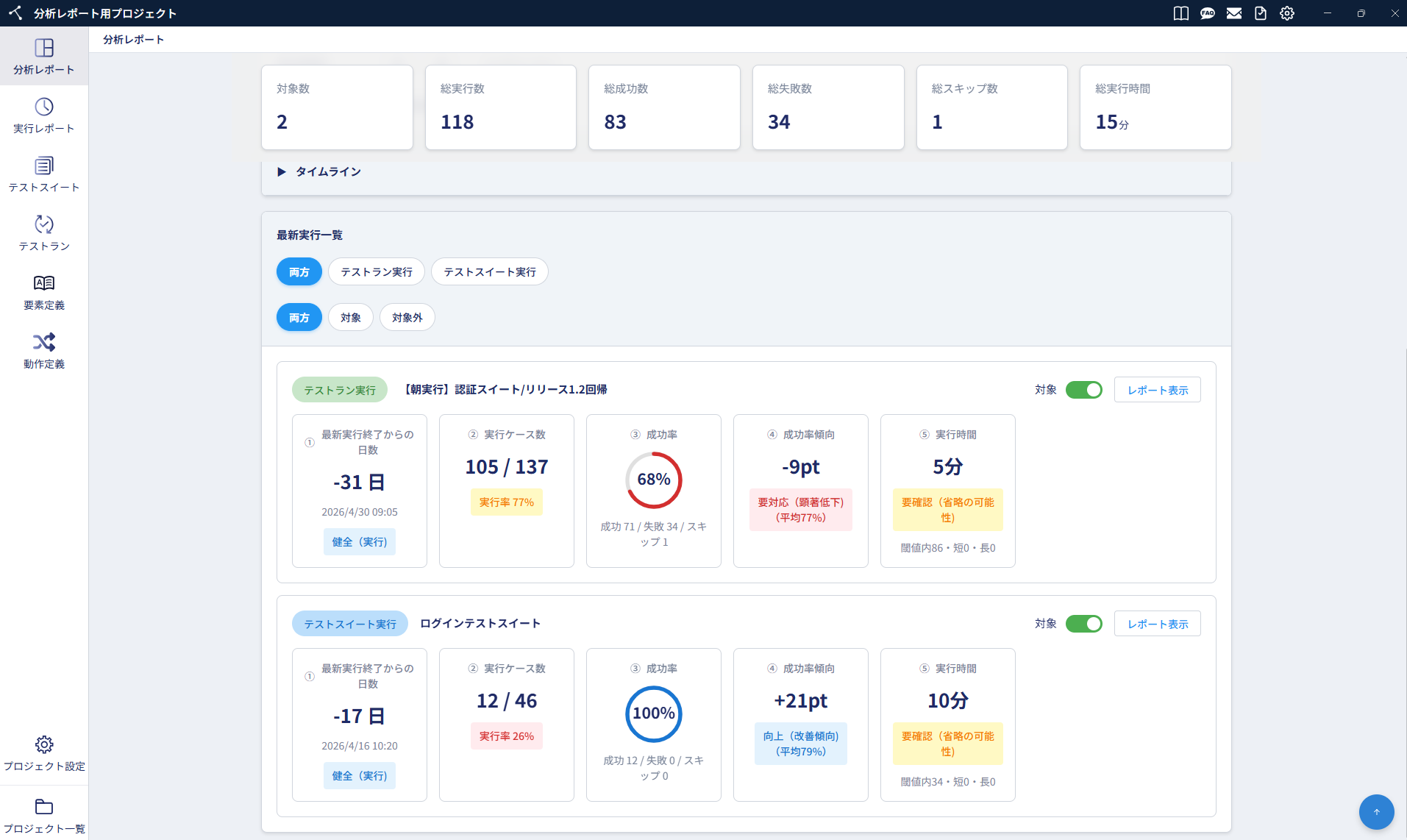Filter by 対象外 only
Viewport: 1407px width, 840px height.
[407, 318]
